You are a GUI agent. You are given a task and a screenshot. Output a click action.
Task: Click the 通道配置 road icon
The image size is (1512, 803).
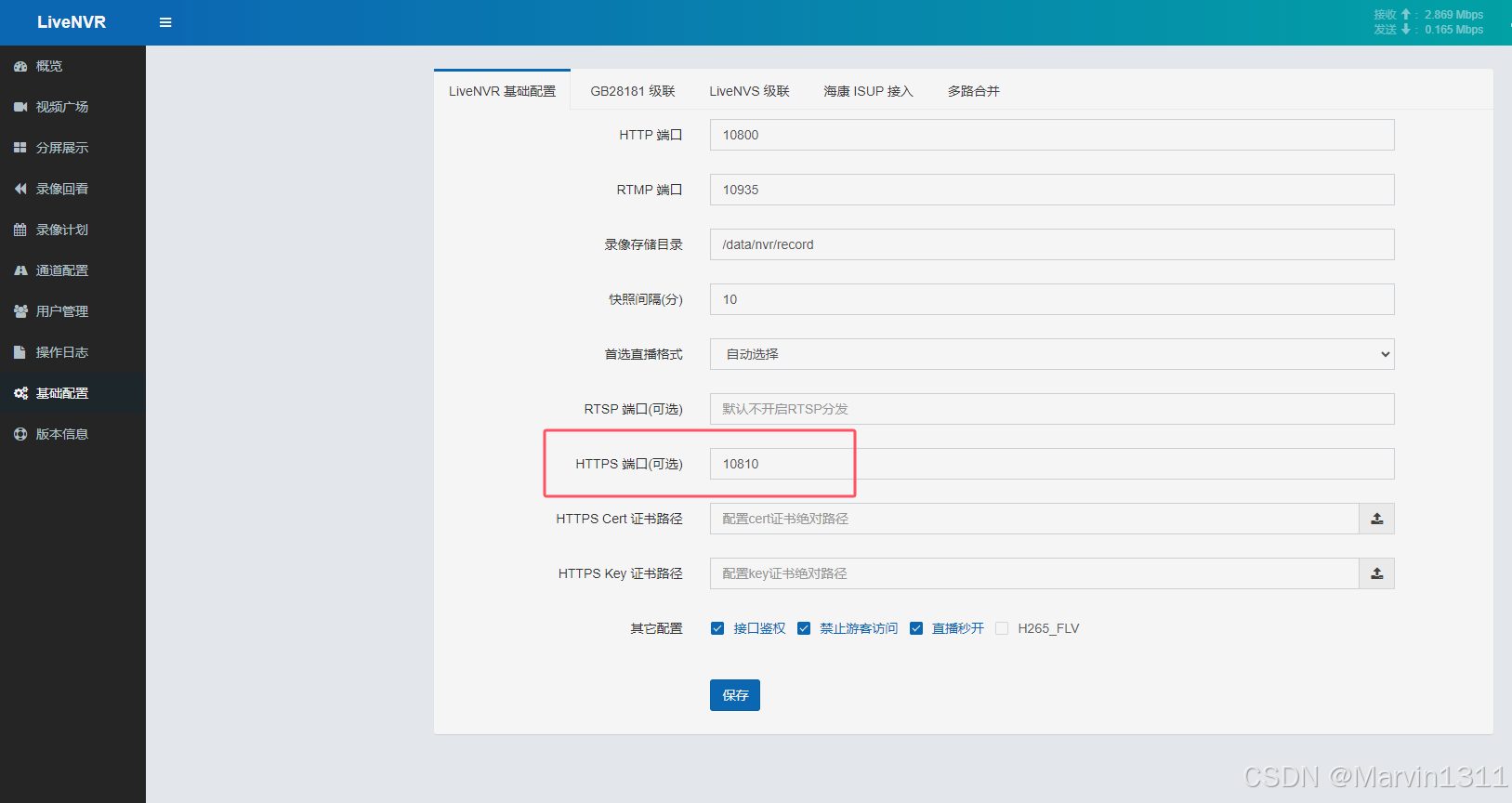tap(20, 270)
